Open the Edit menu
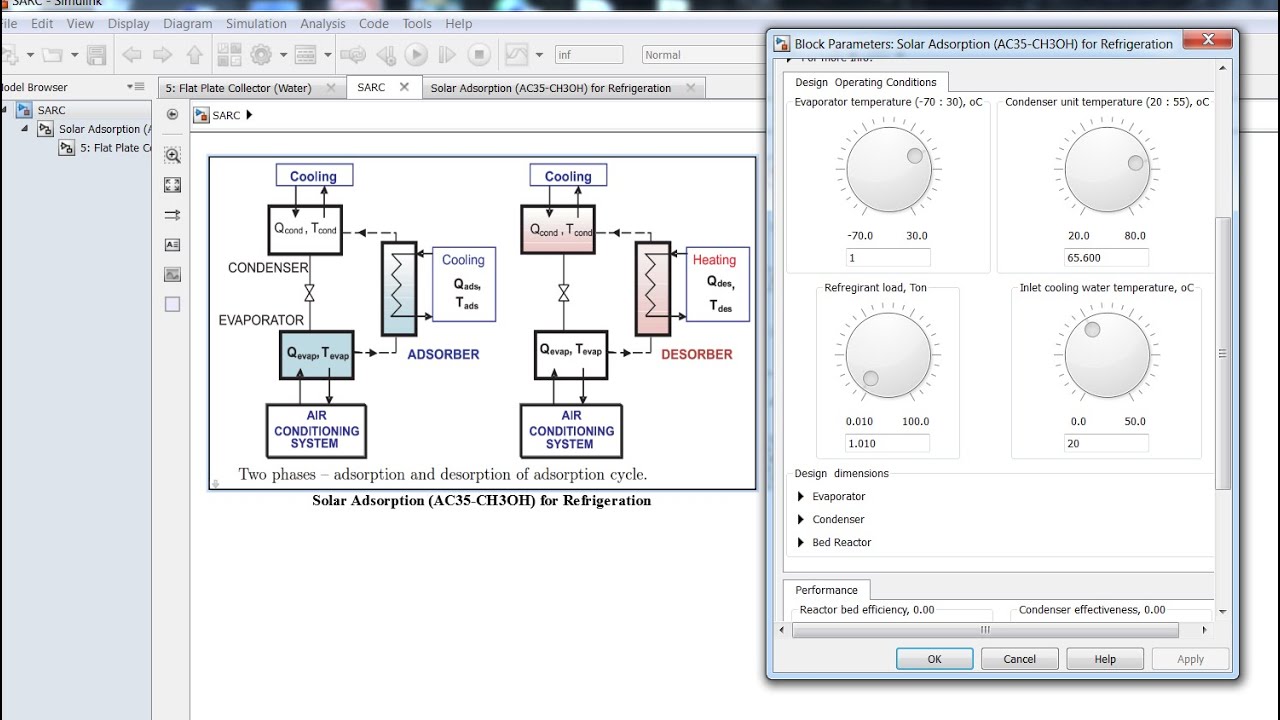The width and height of the screenshot is (1280, 720). tap(42, 23)
